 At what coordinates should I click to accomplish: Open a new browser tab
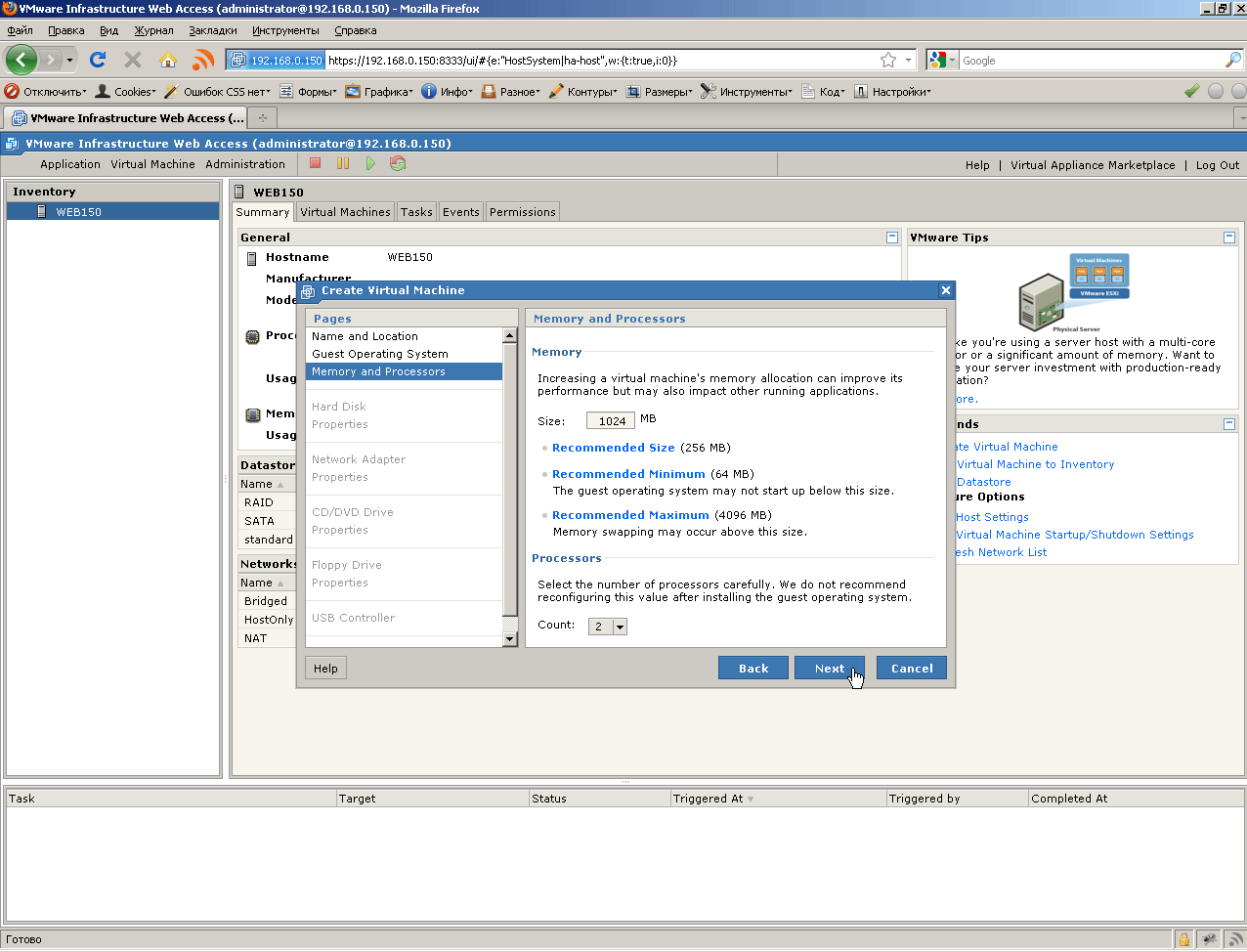coord(262,118)
